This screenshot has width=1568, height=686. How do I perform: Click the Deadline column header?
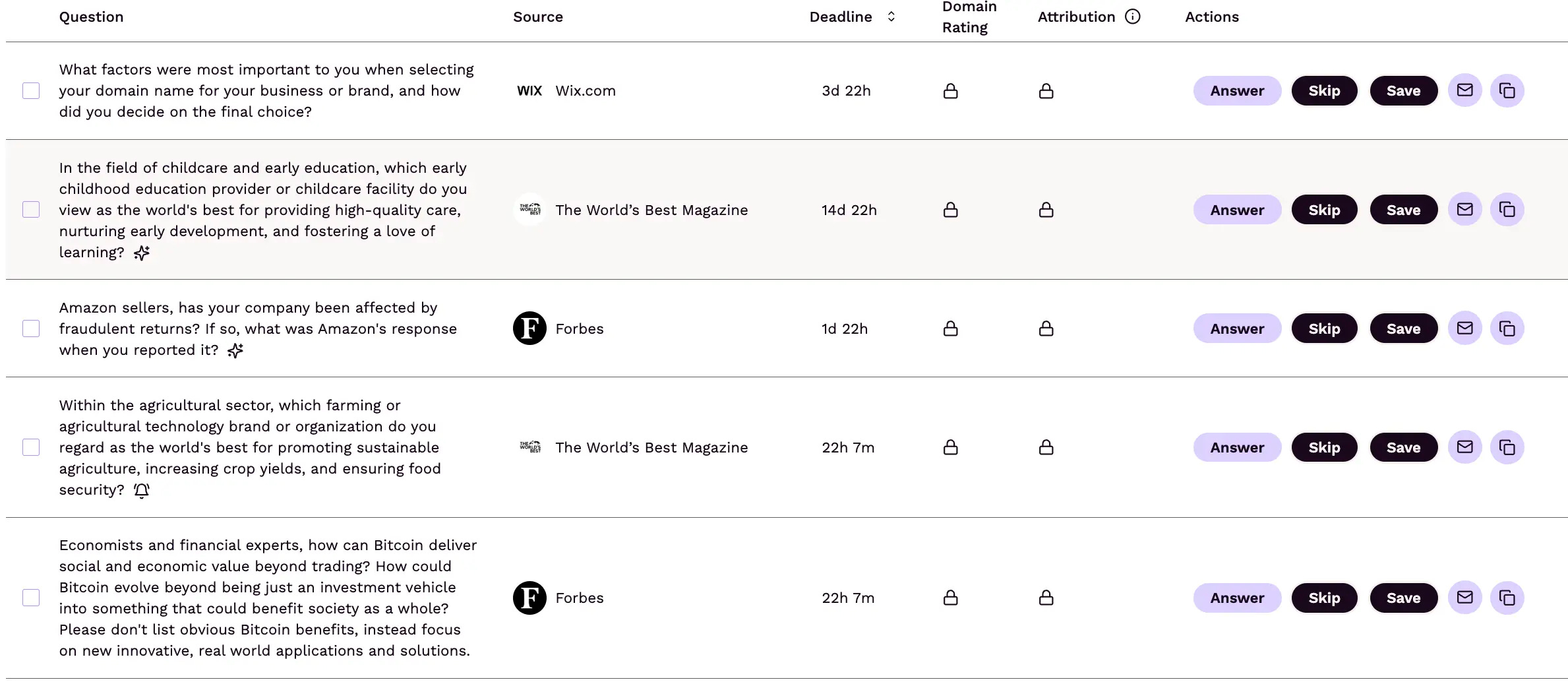(841, 16)
